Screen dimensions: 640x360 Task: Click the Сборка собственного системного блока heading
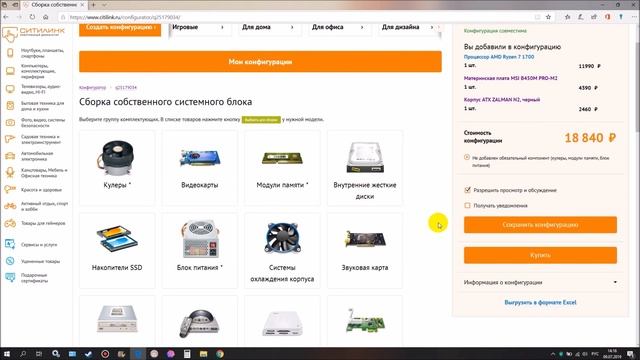coord(165,102)
